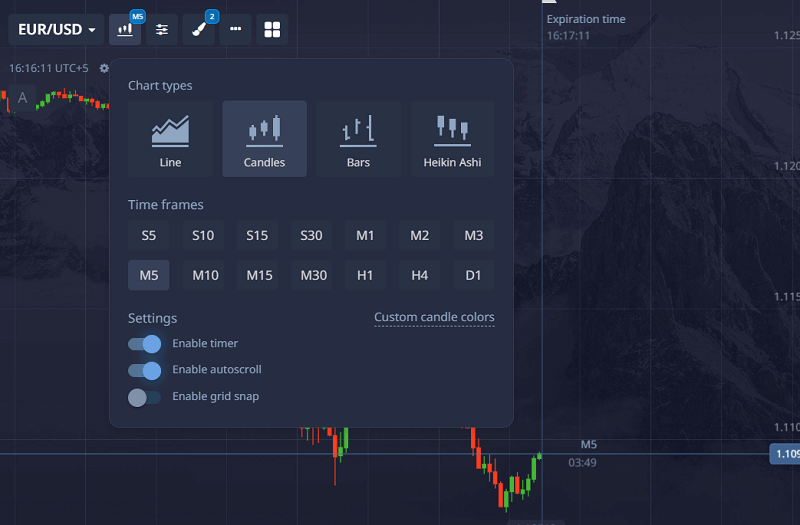This screenshot has height=525, width=800.
Task: Choose the M1 time frame
Action: click(x=365, y=235)
